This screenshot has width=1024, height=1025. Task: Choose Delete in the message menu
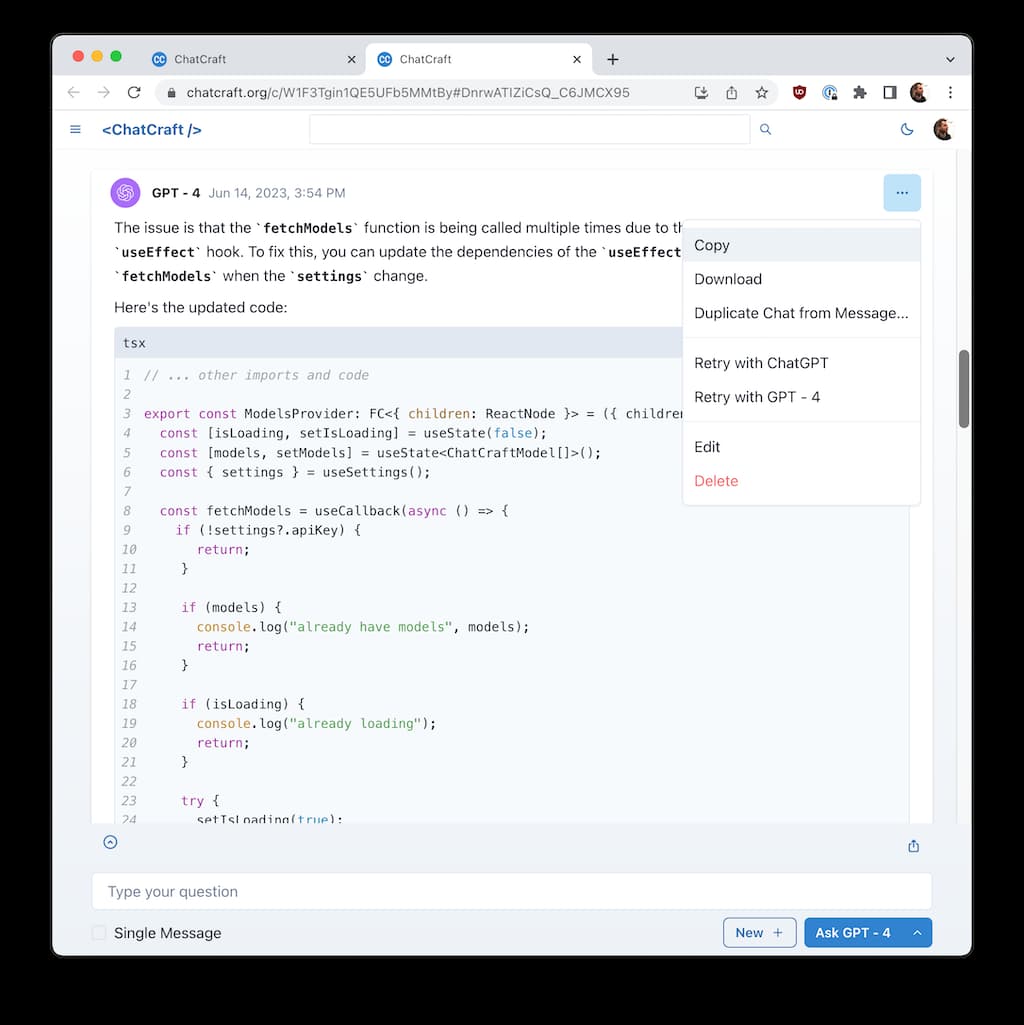click(801, 480)
